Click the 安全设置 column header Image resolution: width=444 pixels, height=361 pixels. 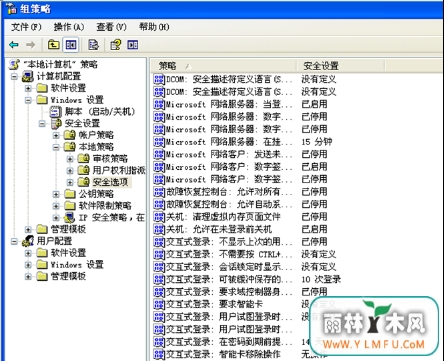[x=341, y=66]
